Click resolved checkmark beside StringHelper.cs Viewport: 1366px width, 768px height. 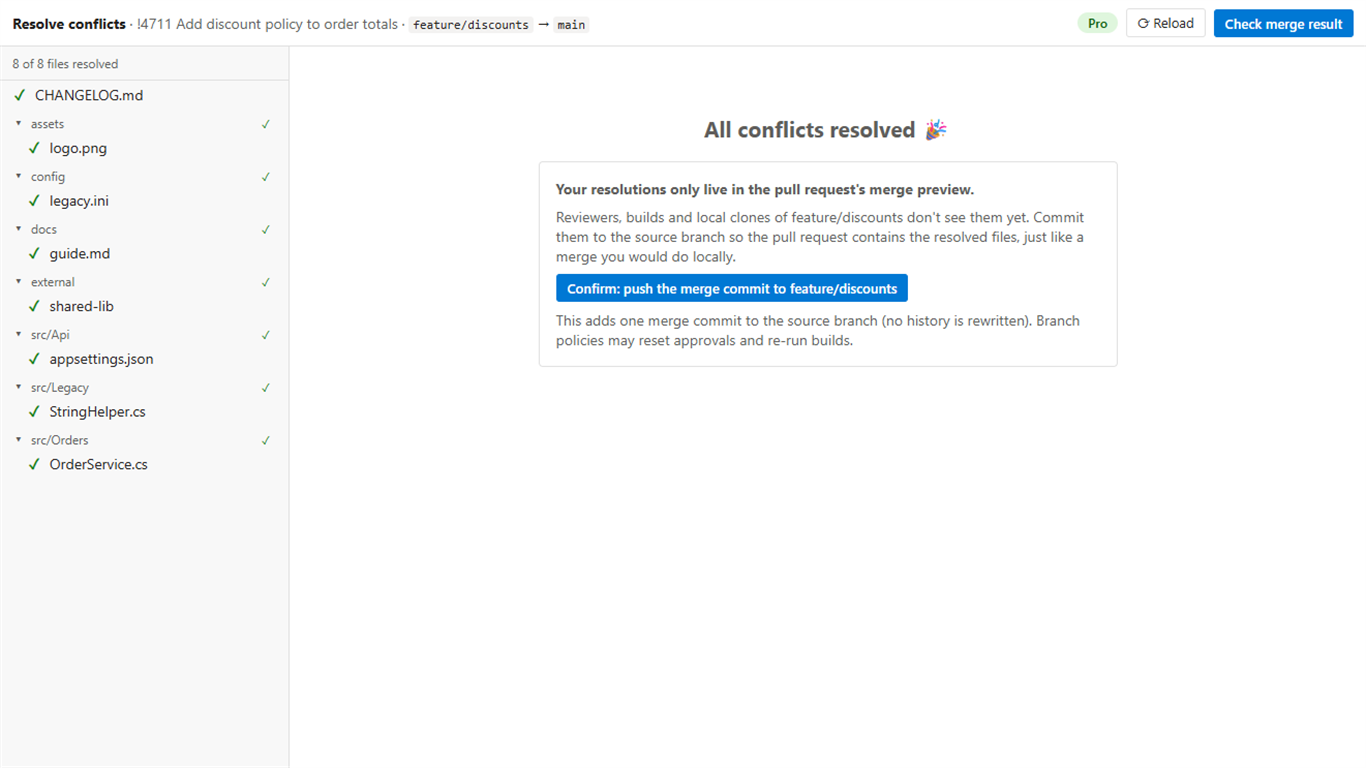[x=35, y=412]
